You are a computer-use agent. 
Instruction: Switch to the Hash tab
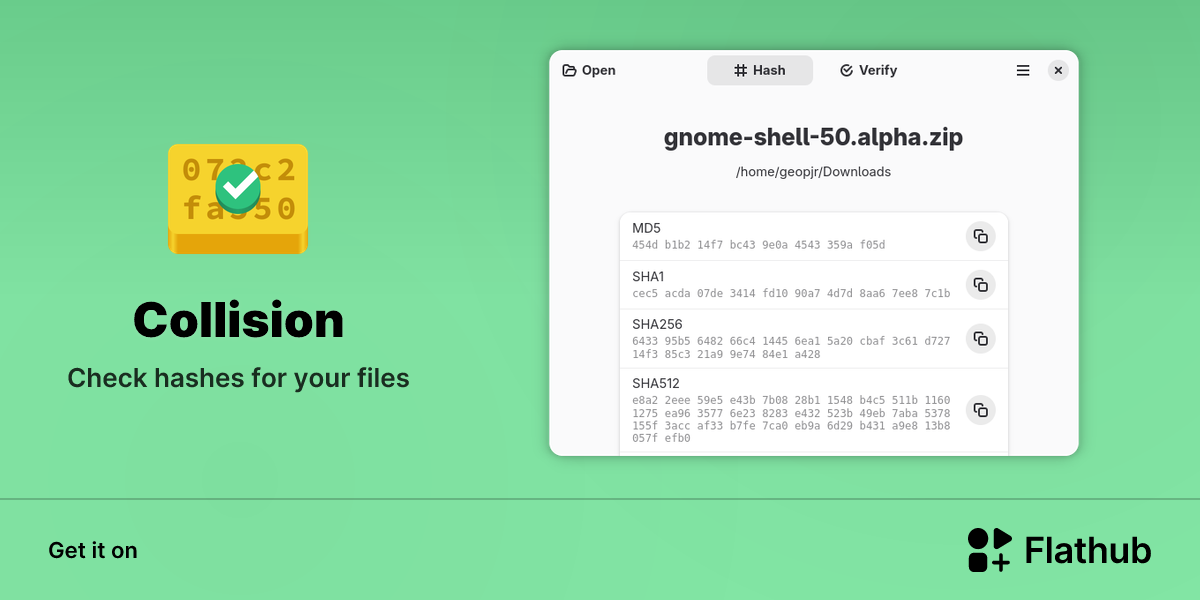click(x=760, y=70)
